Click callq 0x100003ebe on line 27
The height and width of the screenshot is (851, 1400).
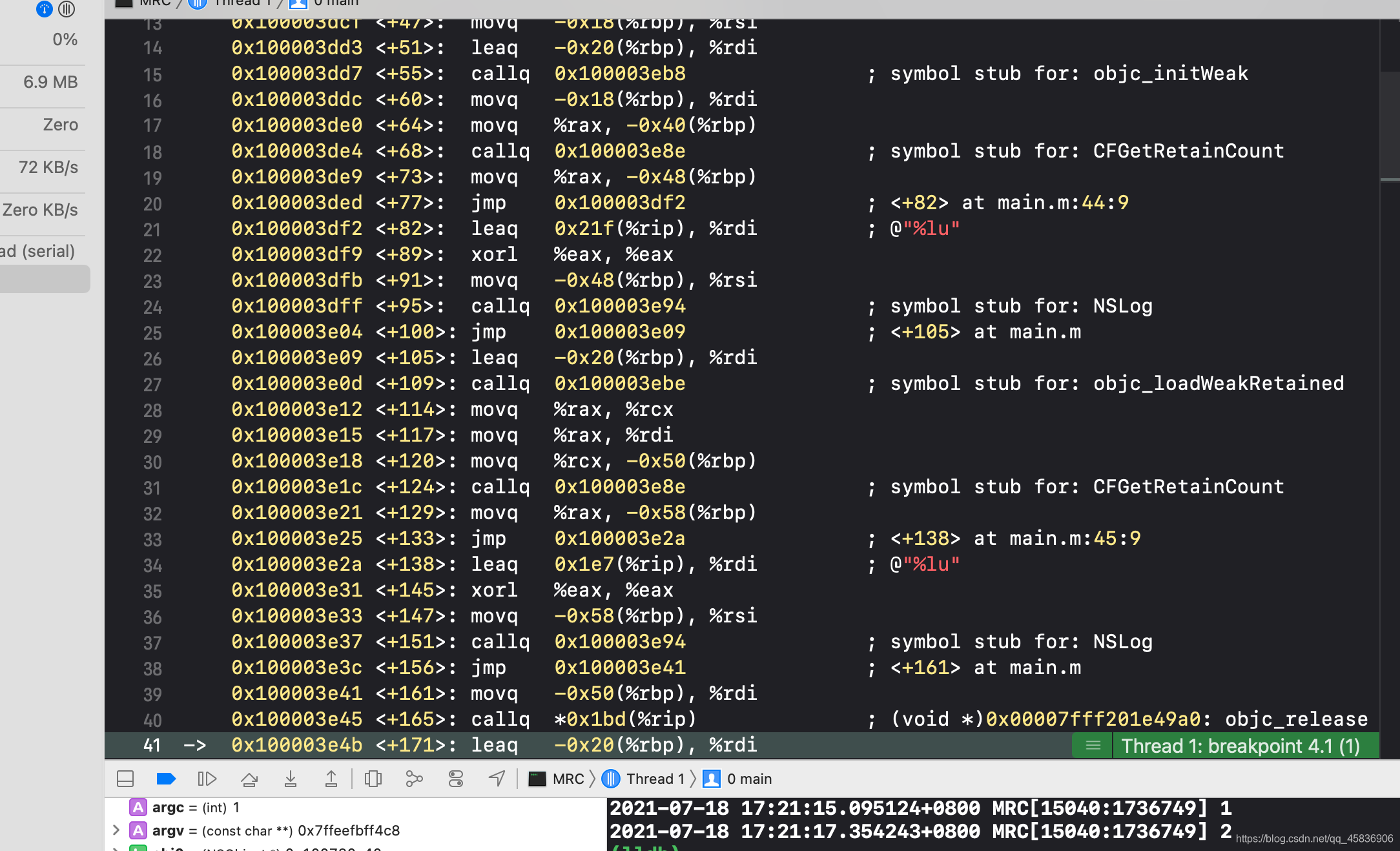point(578,384)
